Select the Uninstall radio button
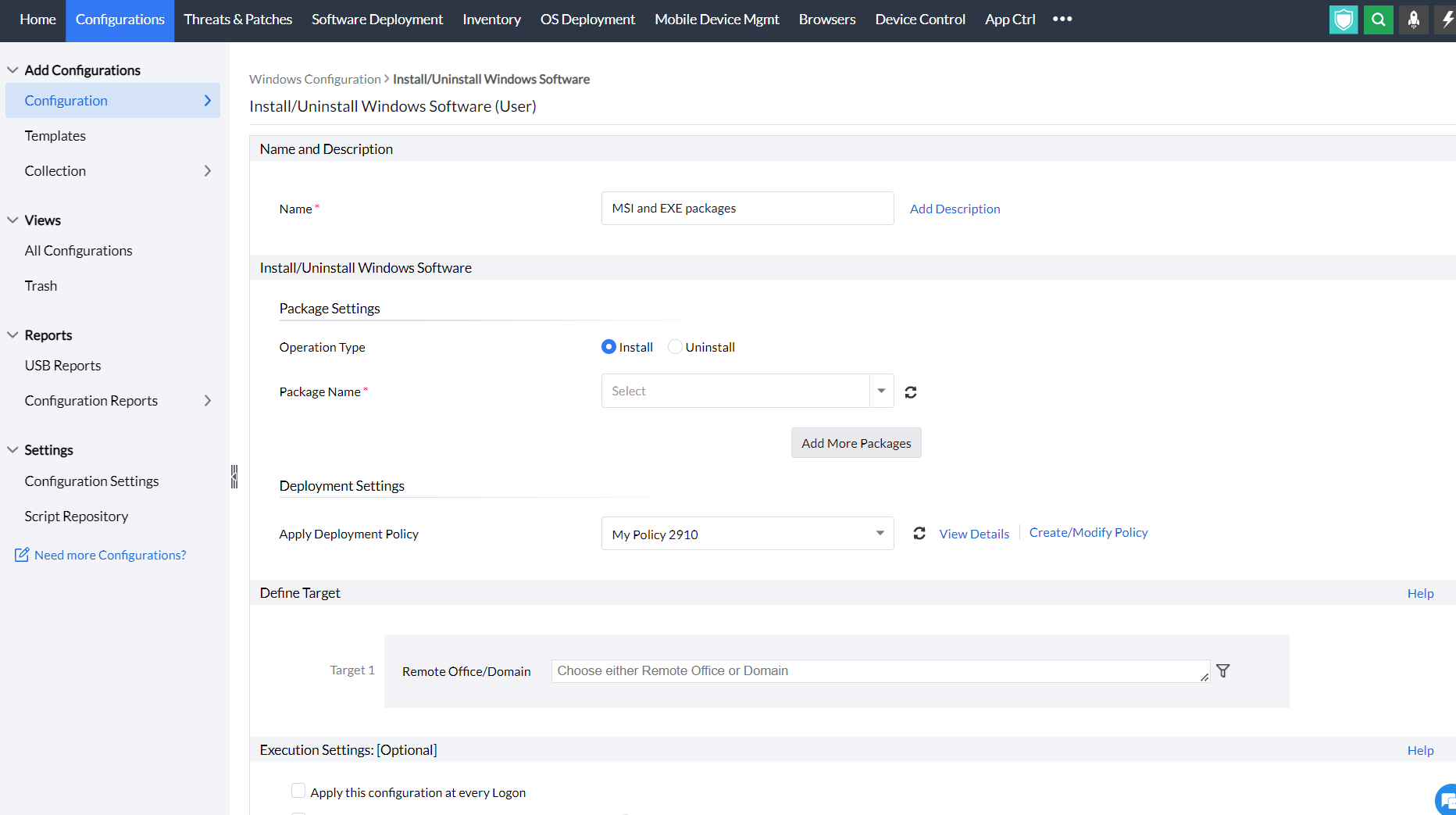The height and width of the screenshot is (815, 1456). [x=675, y=347]
